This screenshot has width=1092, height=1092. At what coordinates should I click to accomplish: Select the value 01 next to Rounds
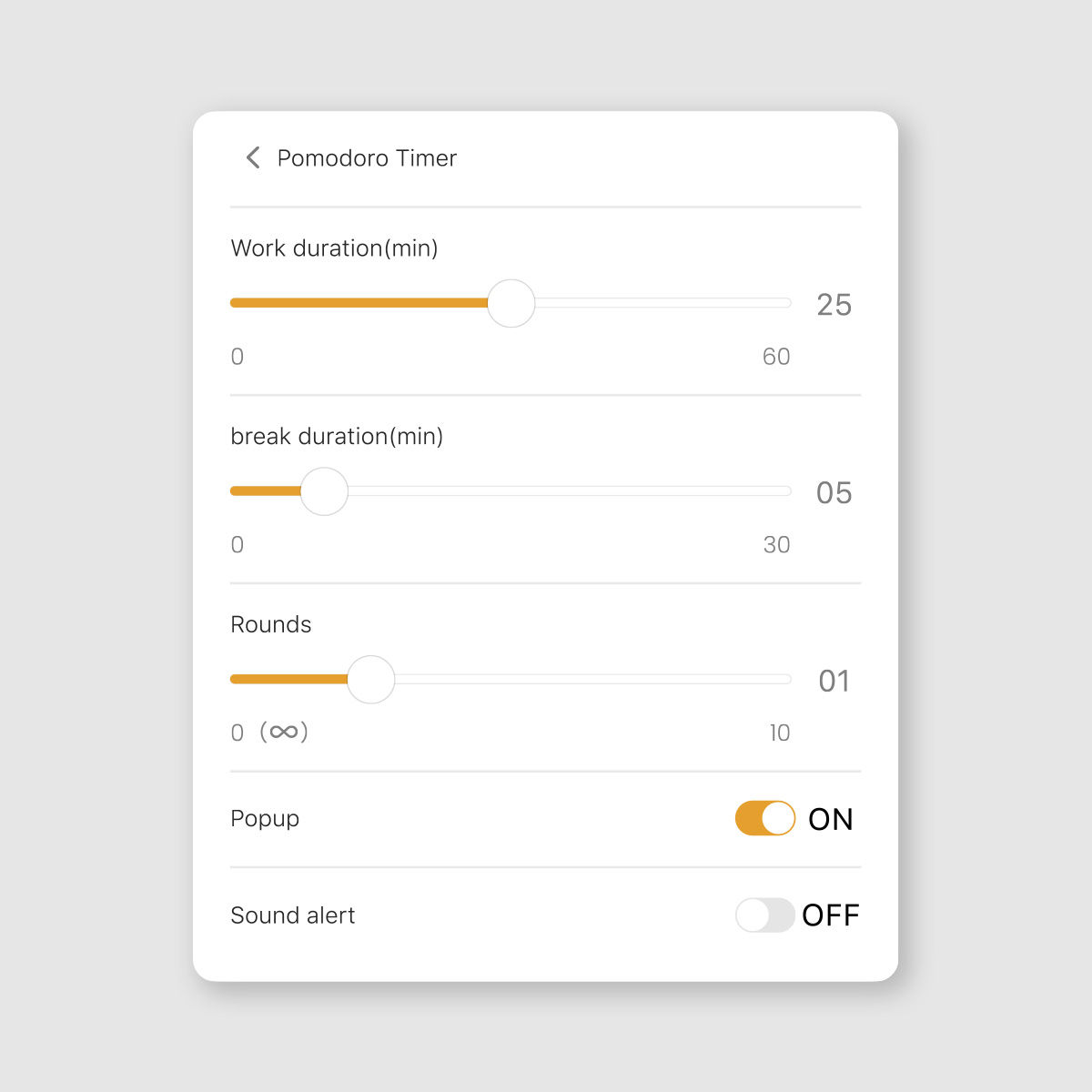[x=835, y=681]
